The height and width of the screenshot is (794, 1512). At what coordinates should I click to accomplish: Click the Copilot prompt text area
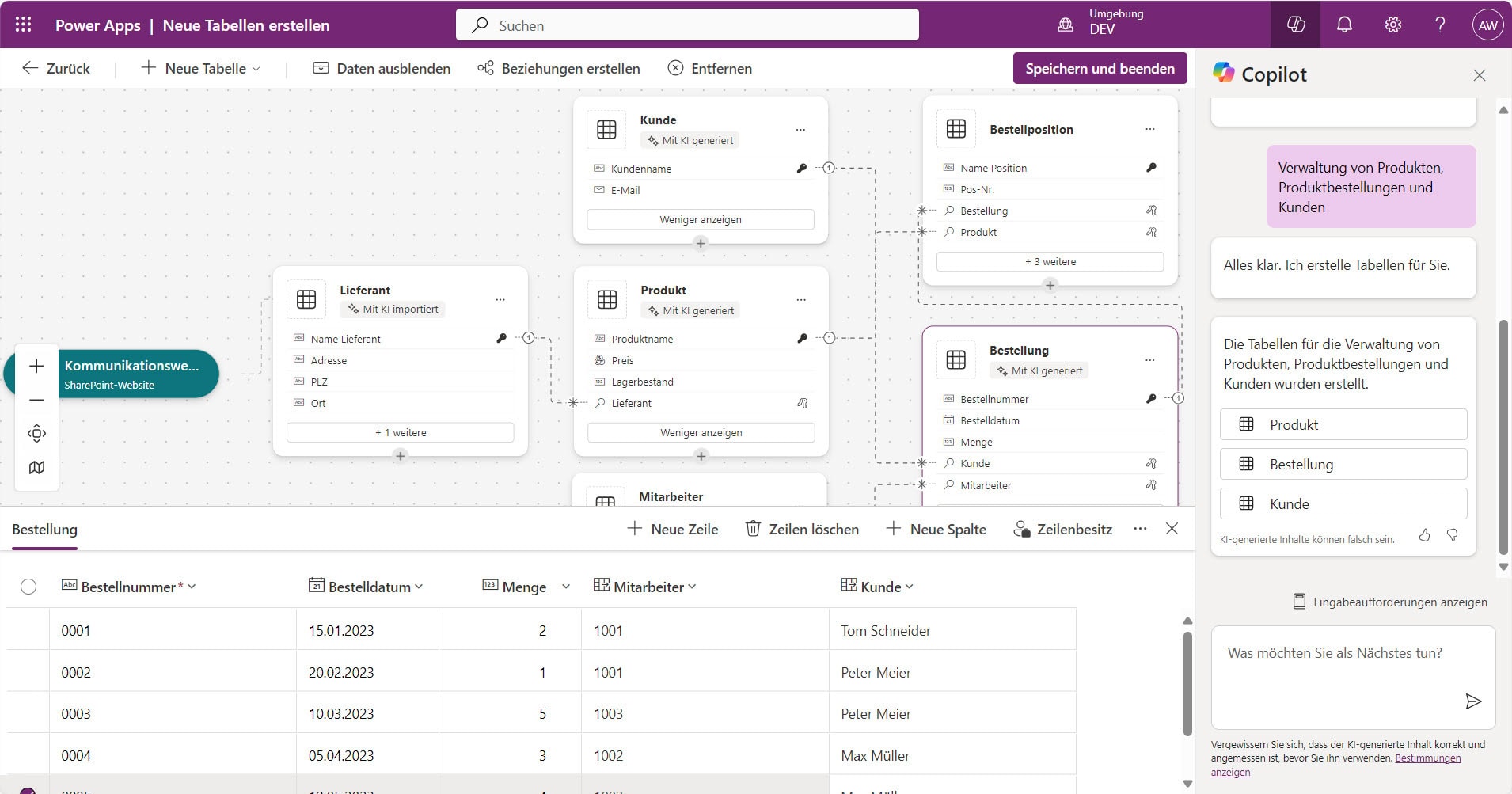coord(1353,678)
